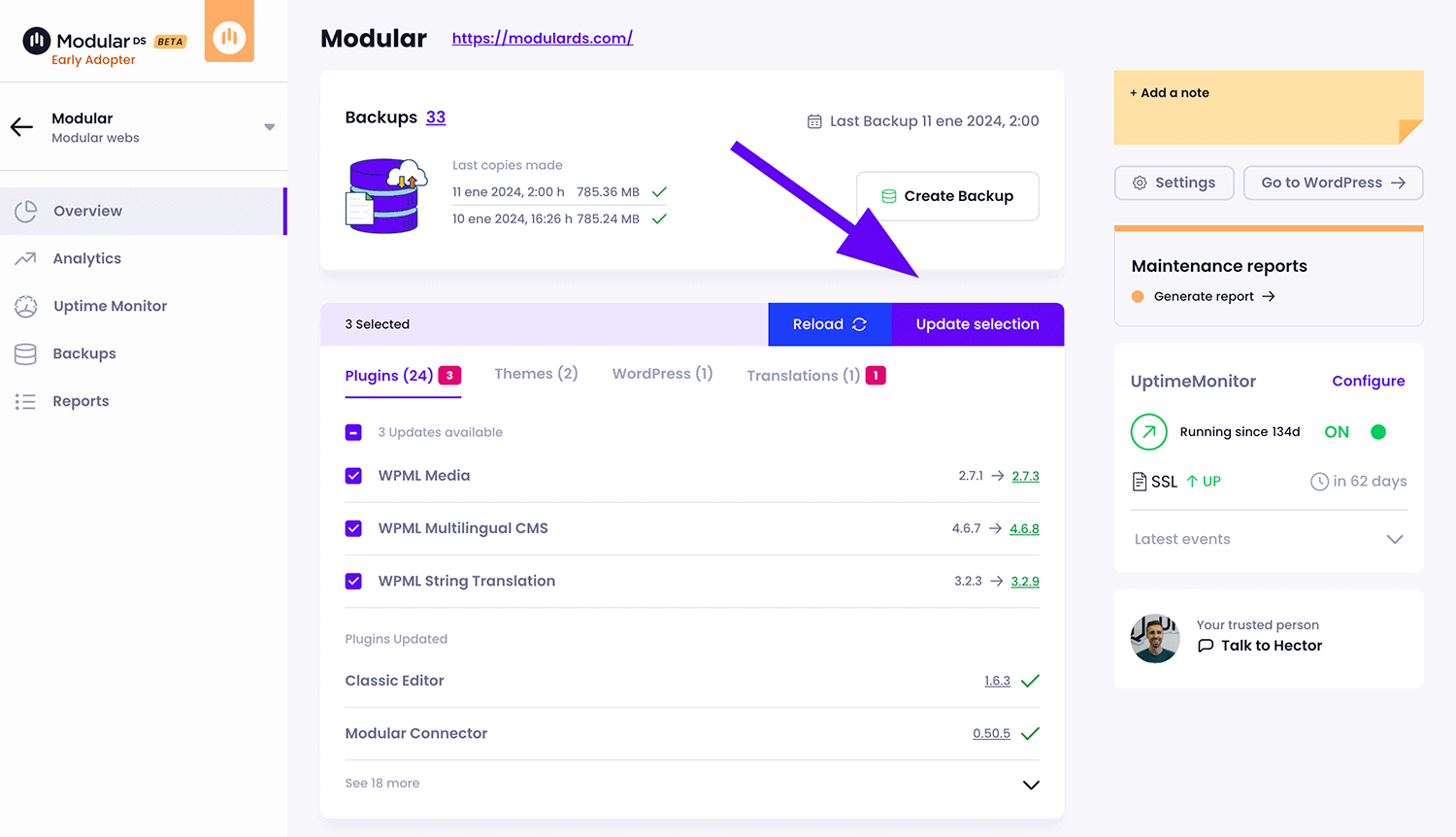
Task: Open the 33 backups count link
Action: (x=436, y=117)
